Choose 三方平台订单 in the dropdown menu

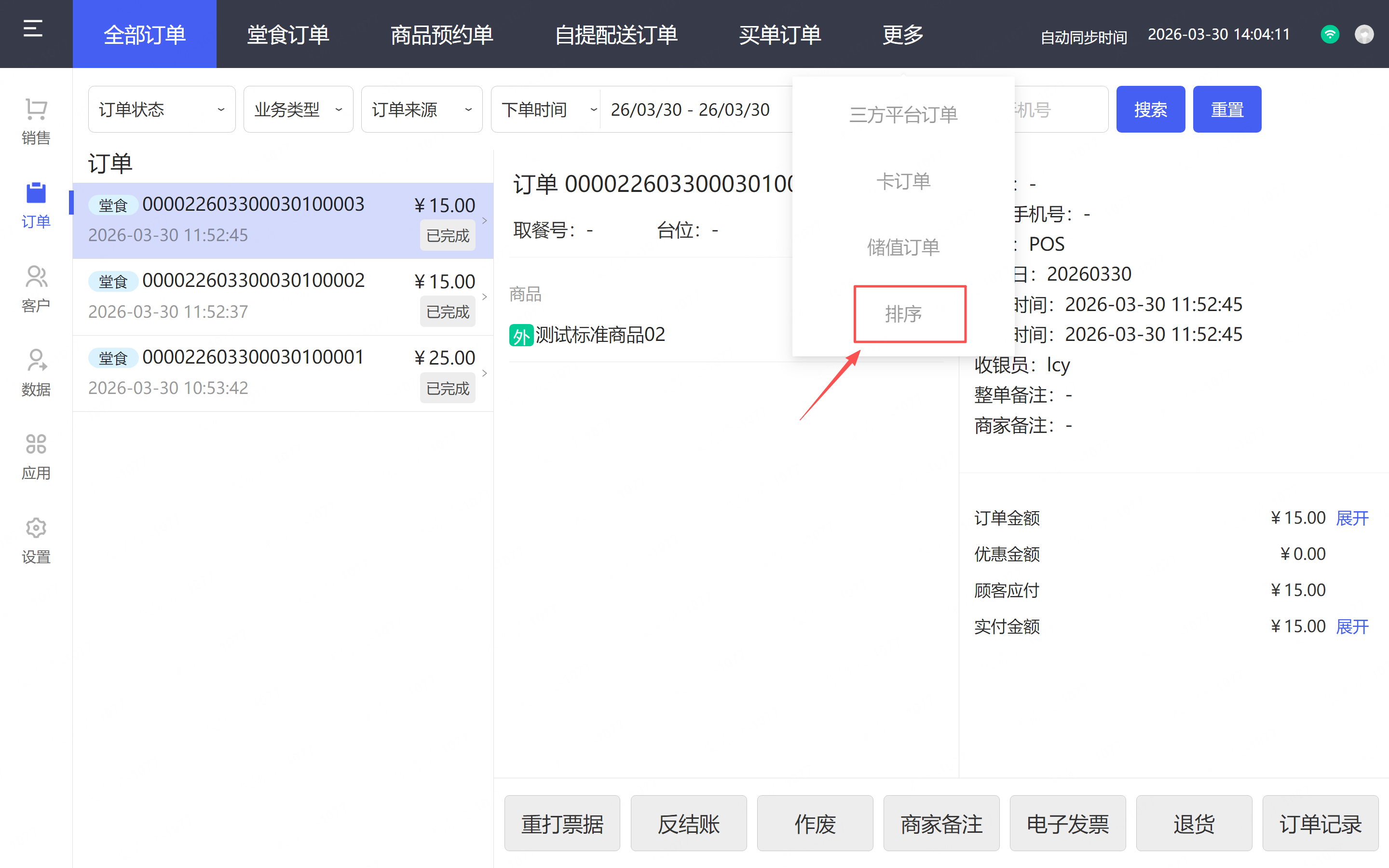pyautogui.click(x=903, y=115)
